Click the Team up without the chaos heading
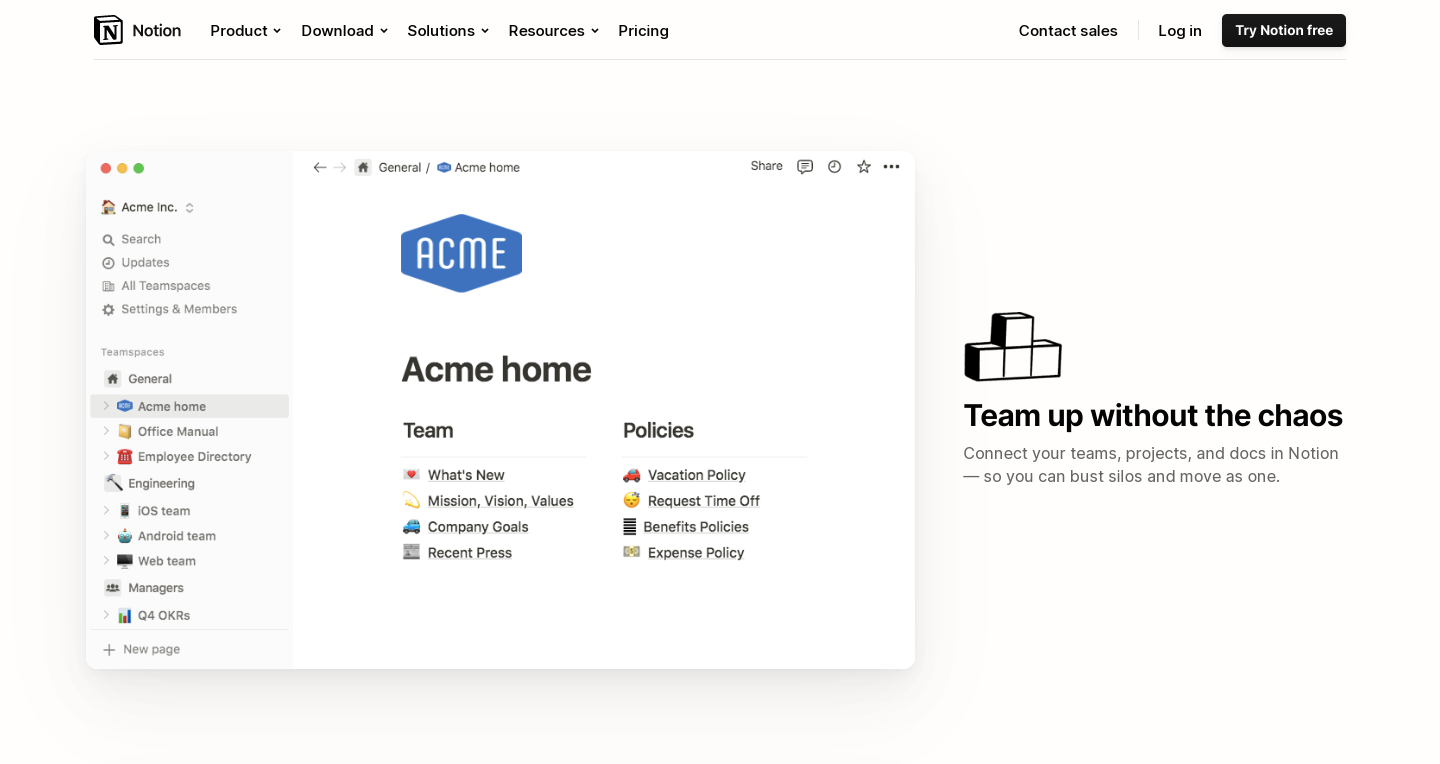The width and height of the screenshot is (1440, 764). pyautogui.click(x=1153, y=415)
